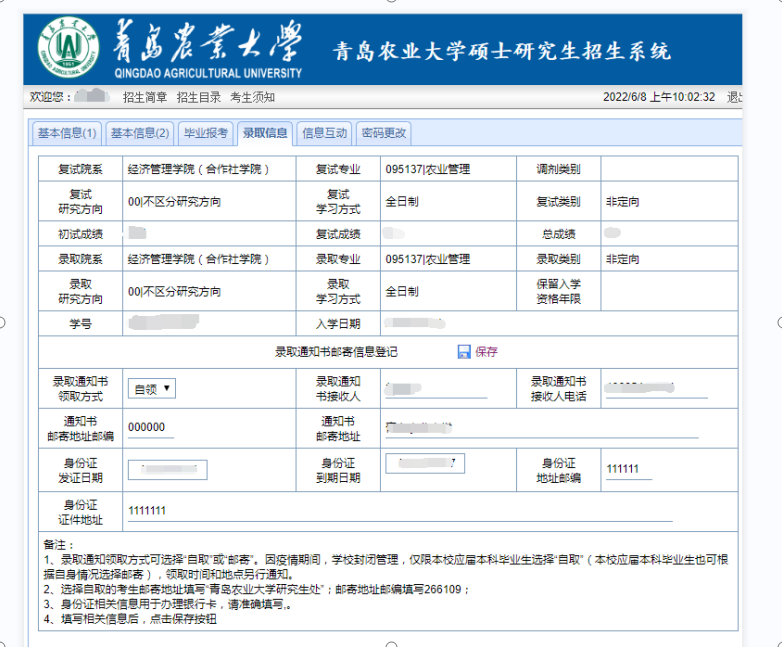Click the floppy disk save icon
The image size is (782, 647).
(x=464, y=352)
